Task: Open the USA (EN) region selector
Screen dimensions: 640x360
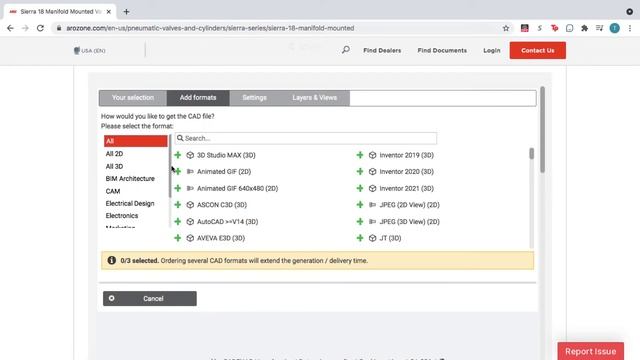Action: click(x=90, y=51)
